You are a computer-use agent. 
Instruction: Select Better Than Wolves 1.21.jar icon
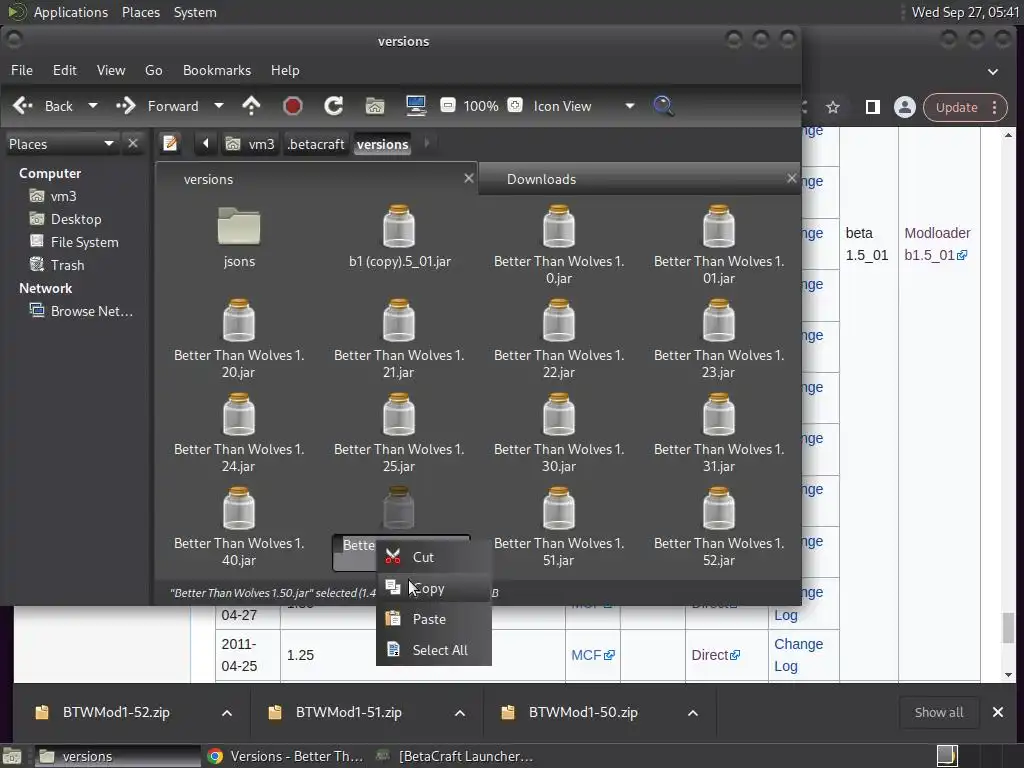399,321
